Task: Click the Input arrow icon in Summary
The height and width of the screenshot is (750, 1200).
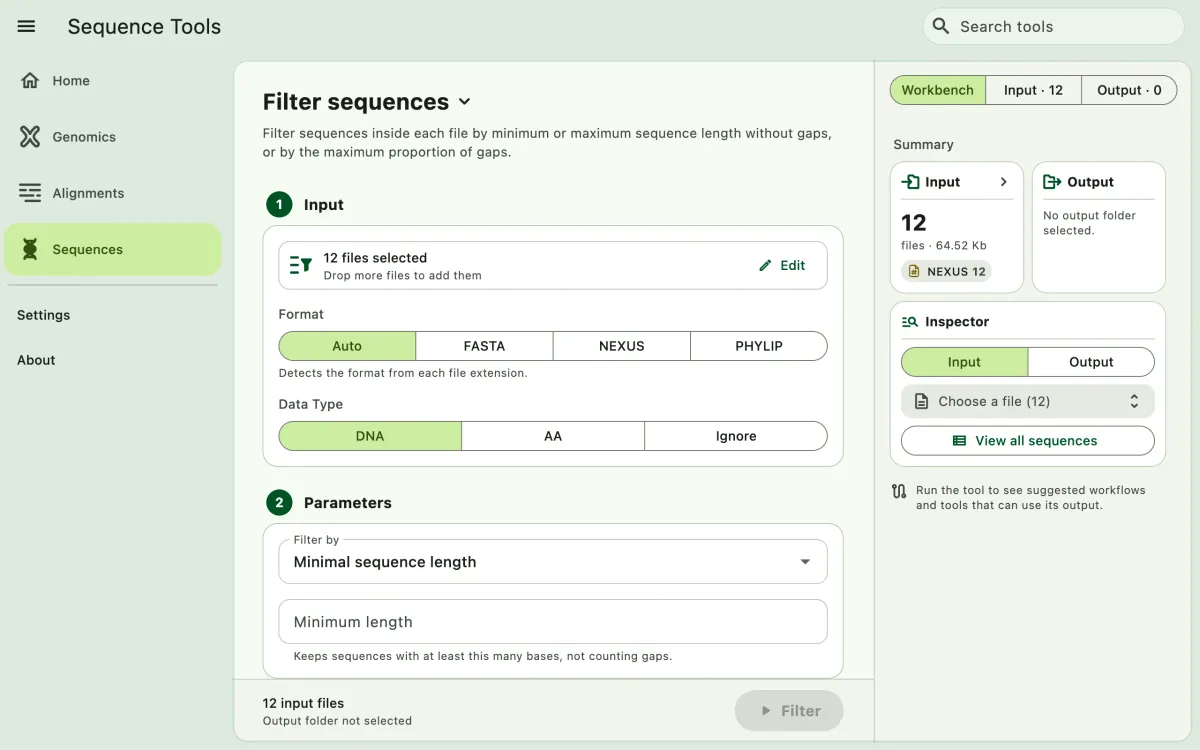Action: pos(910,182)
